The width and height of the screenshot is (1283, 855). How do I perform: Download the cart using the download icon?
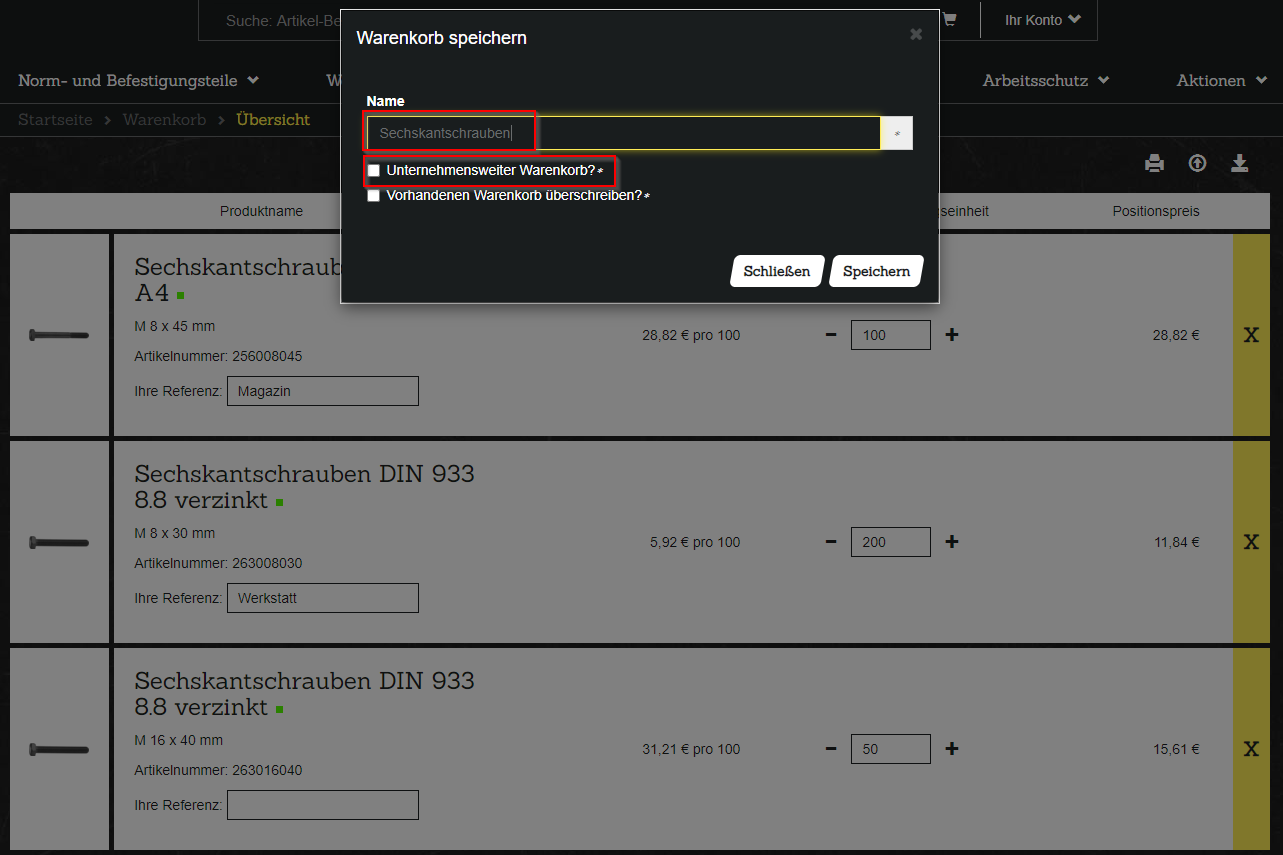[x=1240, y=164]
